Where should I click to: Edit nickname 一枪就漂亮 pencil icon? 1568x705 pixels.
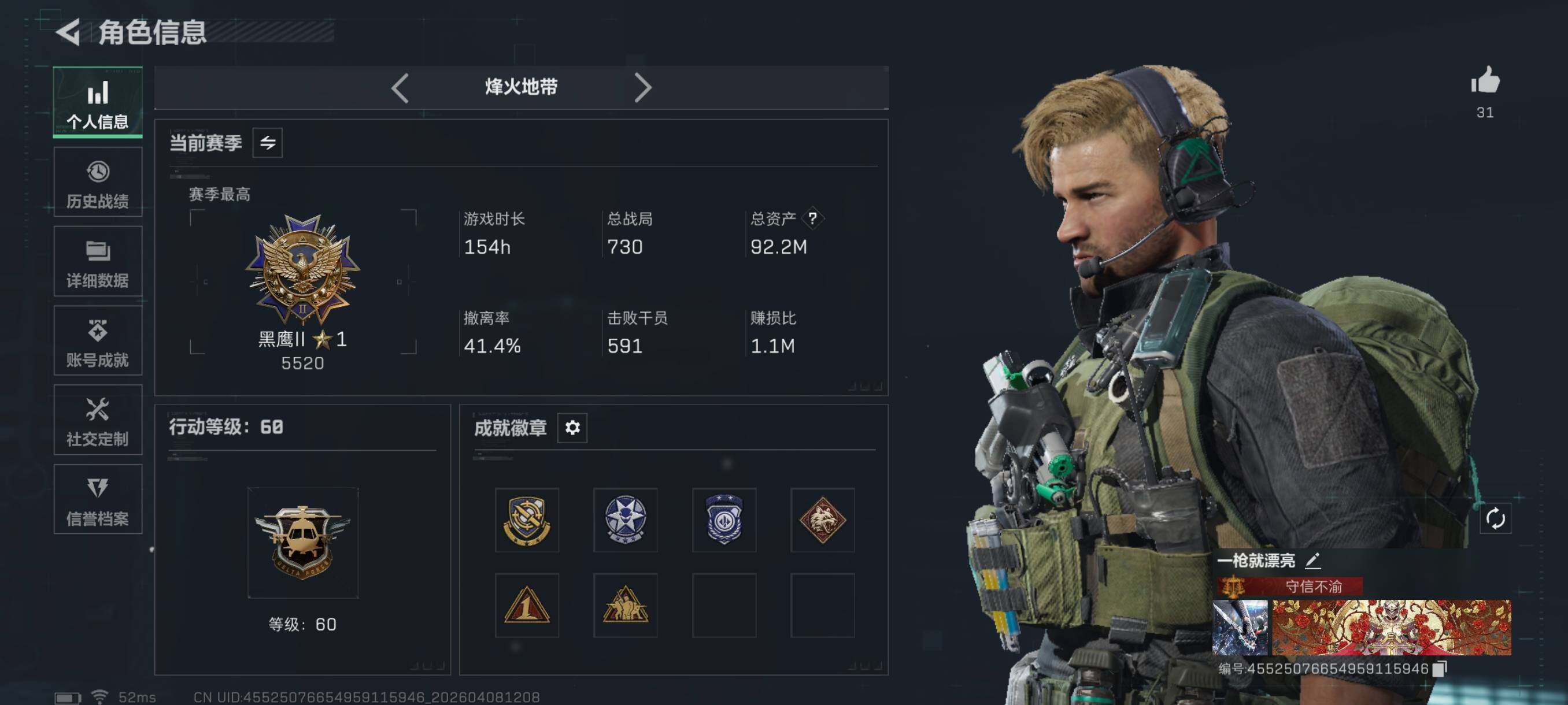pos(1313,560)
